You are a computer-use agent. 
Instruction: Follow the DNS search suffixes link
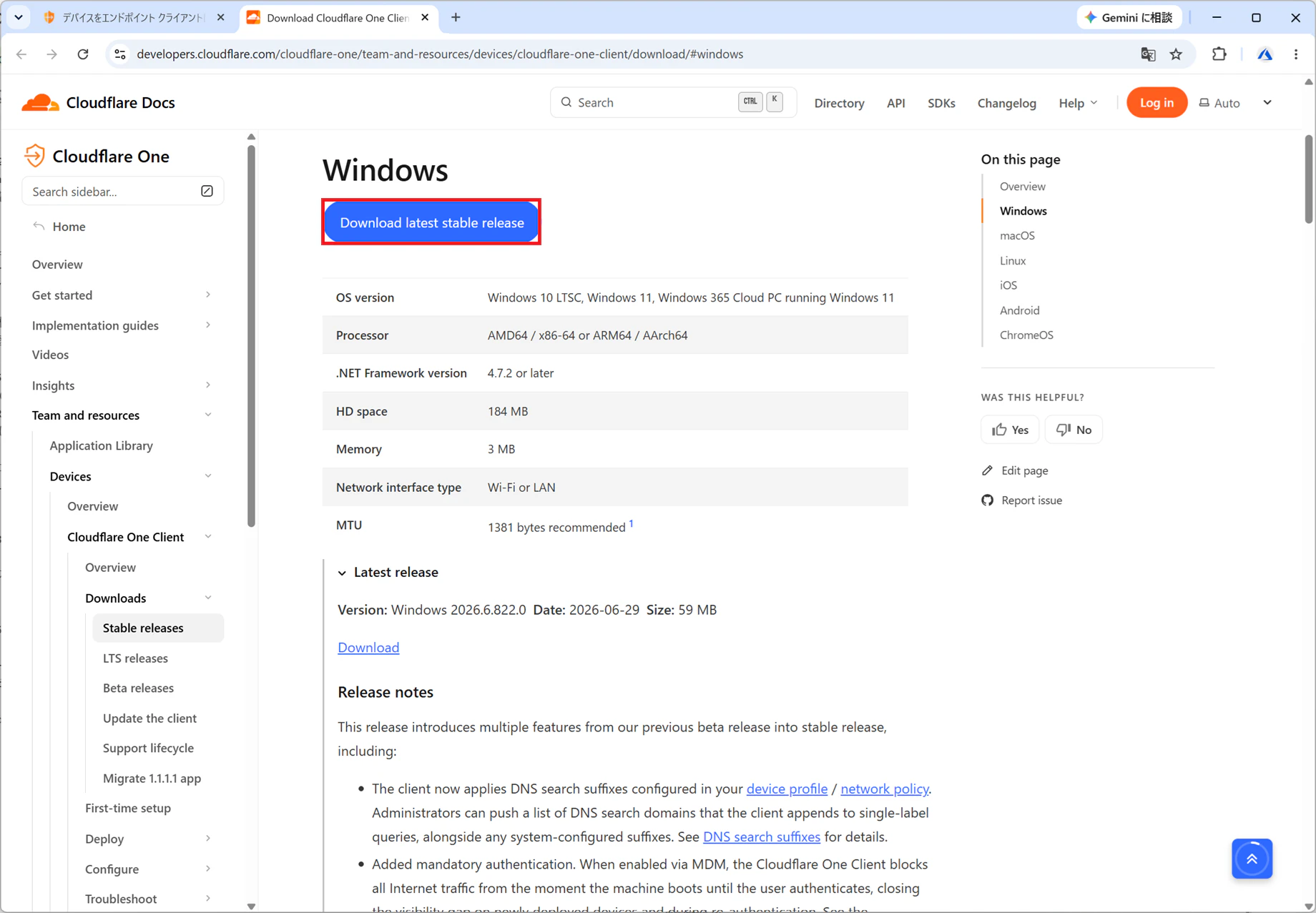761,836
